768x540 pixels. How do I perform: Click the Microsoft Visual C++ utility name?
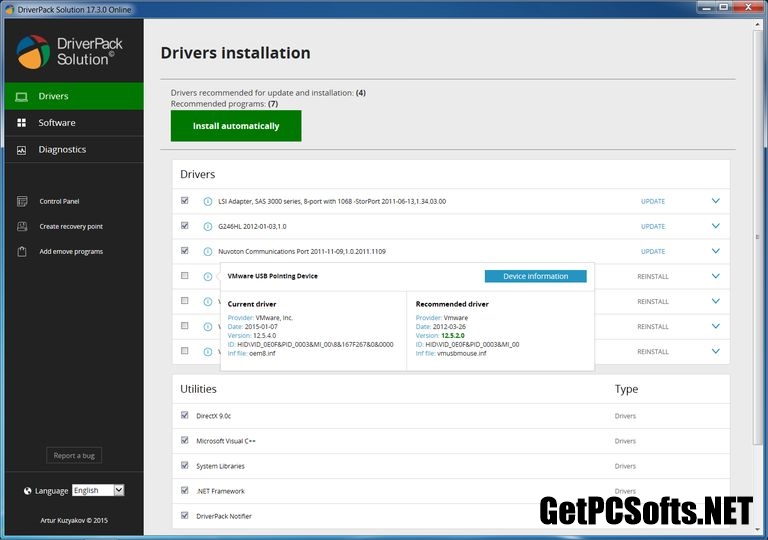[x=226, y=441]
